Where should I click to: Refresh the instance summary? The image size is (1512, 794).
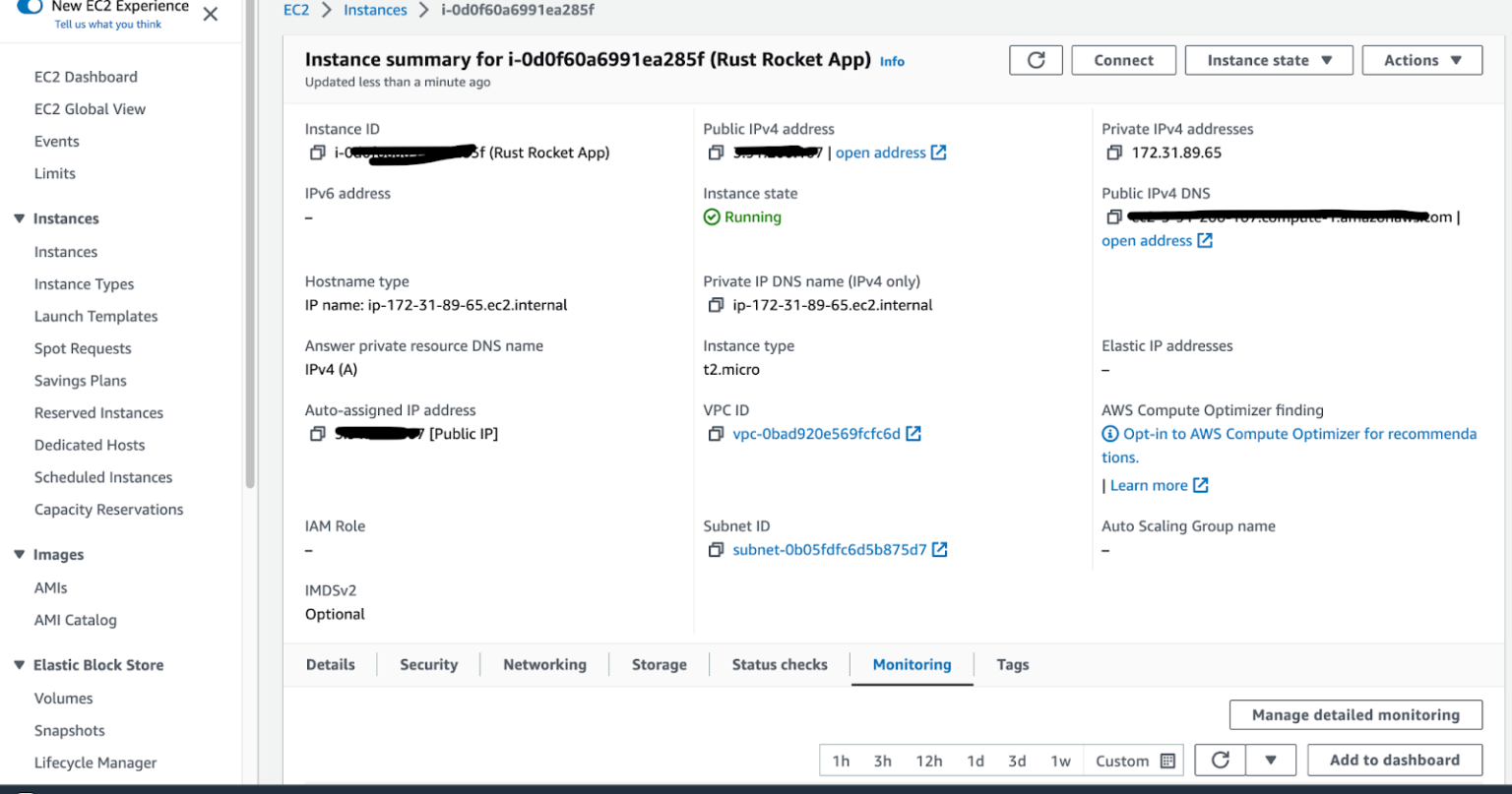click(1036, 60)
